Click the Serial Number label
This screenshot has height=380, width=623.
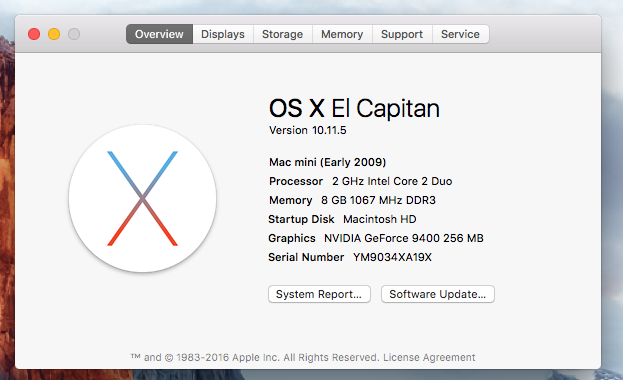(306, 257)
